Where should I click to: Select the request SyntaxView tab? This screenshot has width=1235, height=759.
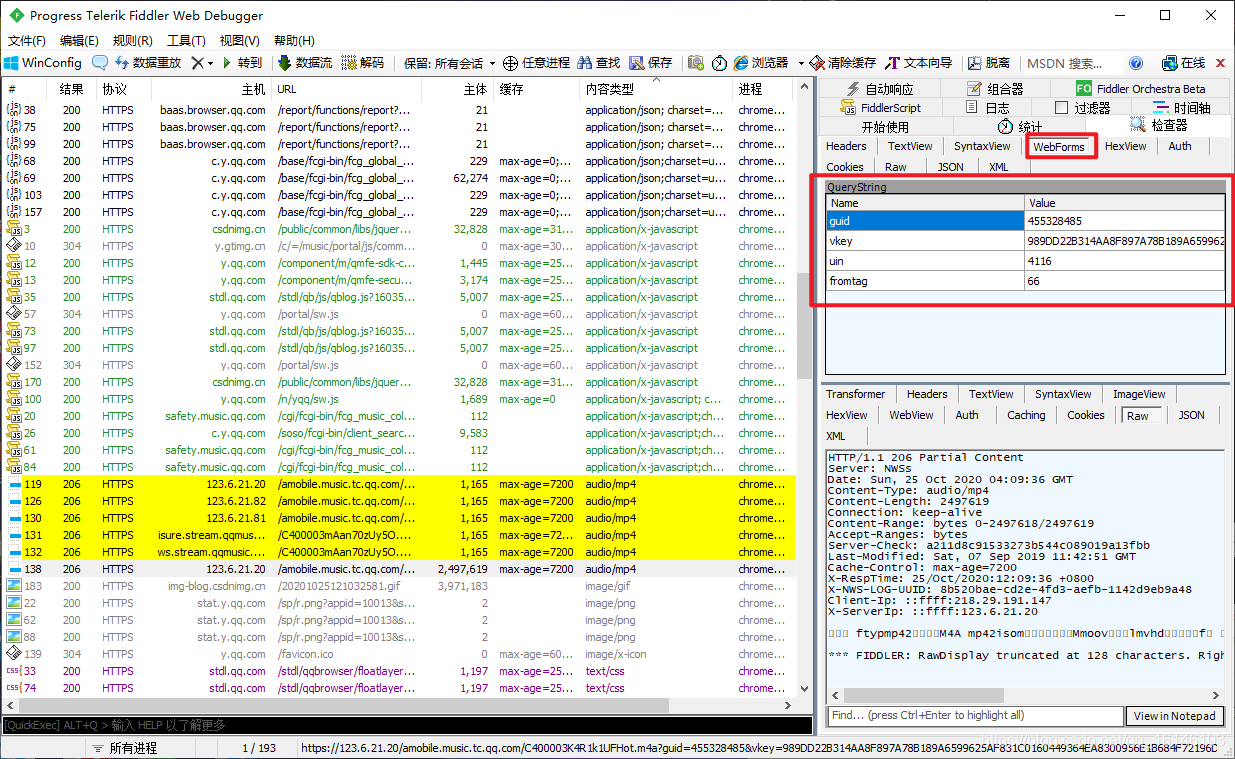(982, 146)
